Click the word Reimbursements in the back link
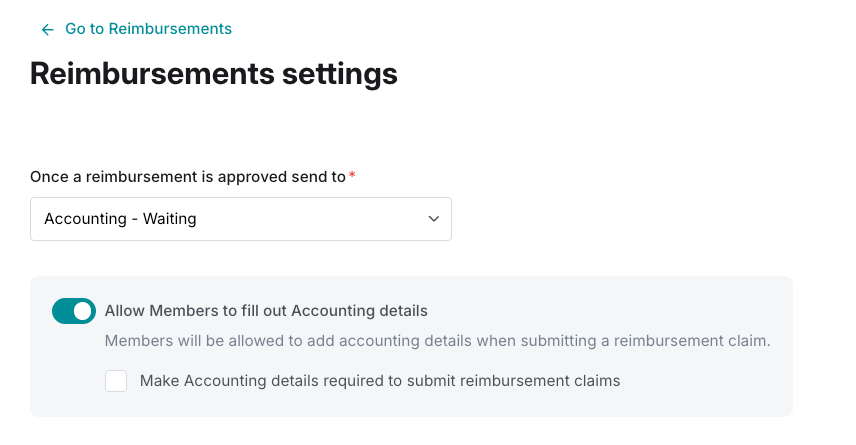This screenshot has width=856, height=445. pos(170,29)
